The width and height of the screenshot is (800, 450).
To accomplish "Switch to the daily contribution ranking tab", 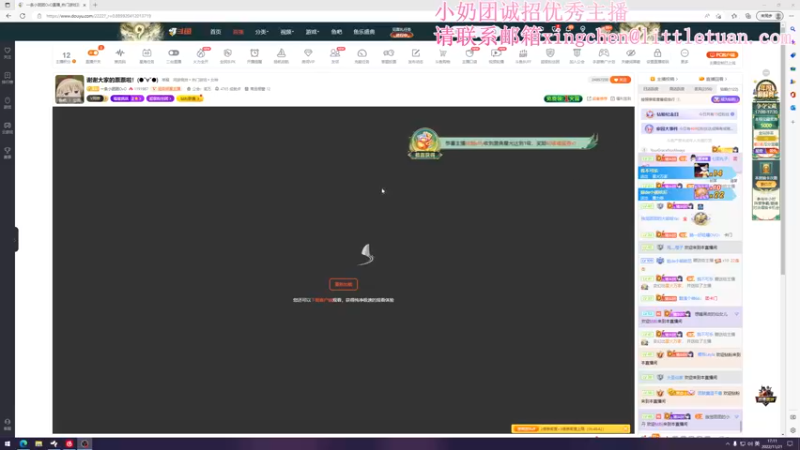I will tap(651, 89).
